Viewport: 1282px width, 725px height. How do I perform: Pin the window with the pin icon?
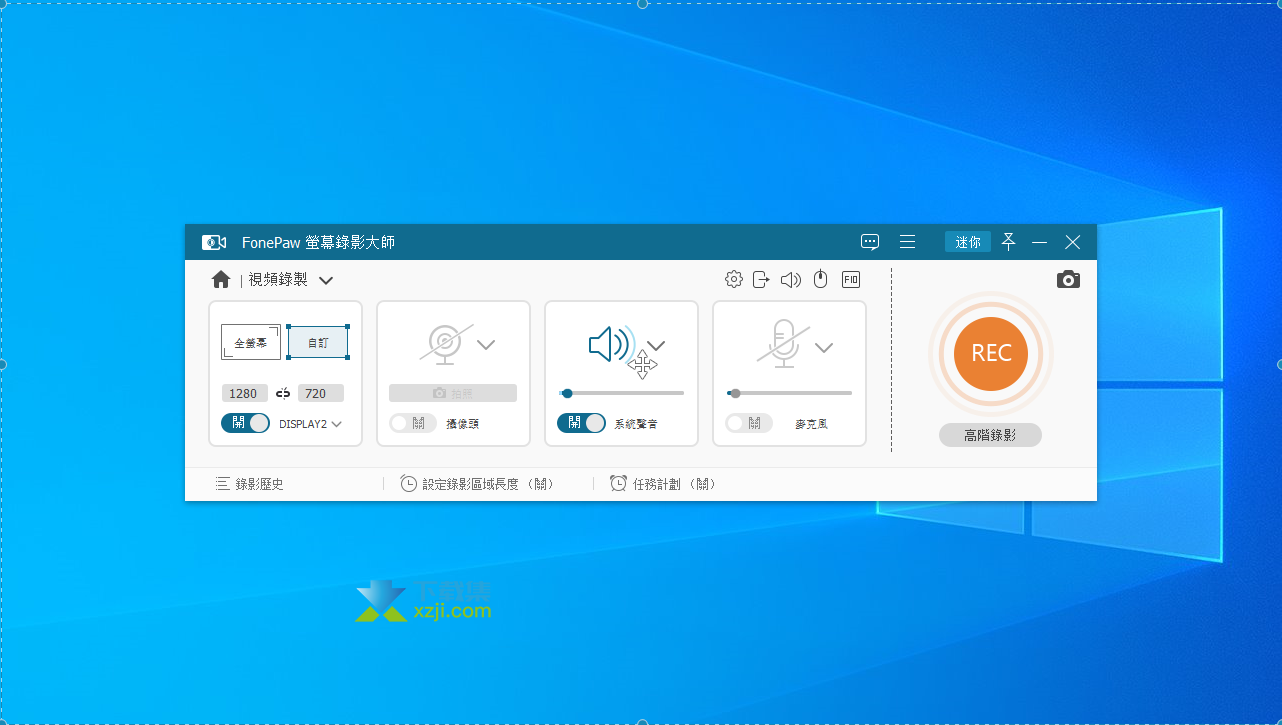[1009, 242]
